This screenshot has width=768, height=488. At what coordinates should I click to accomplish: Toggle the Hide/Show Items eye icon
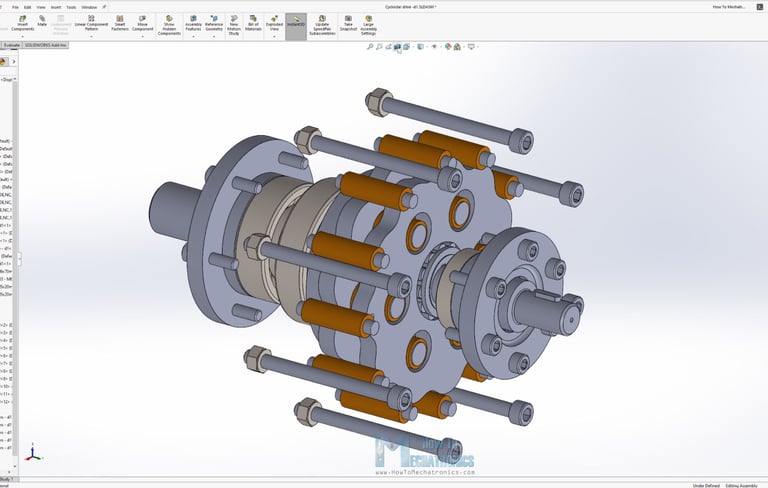[x=434, y=47]
